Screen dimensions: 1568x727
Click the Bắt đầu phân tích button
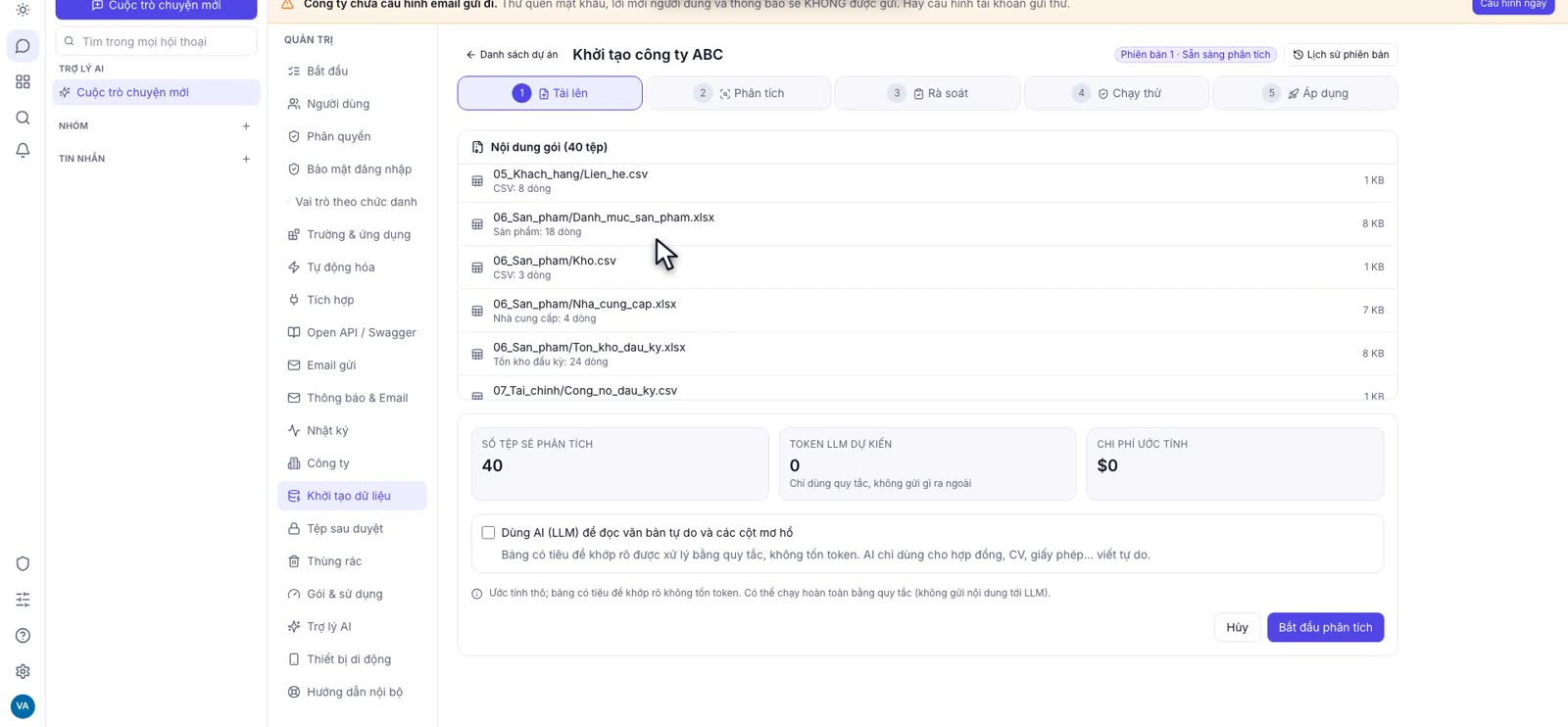[1325, 627]
